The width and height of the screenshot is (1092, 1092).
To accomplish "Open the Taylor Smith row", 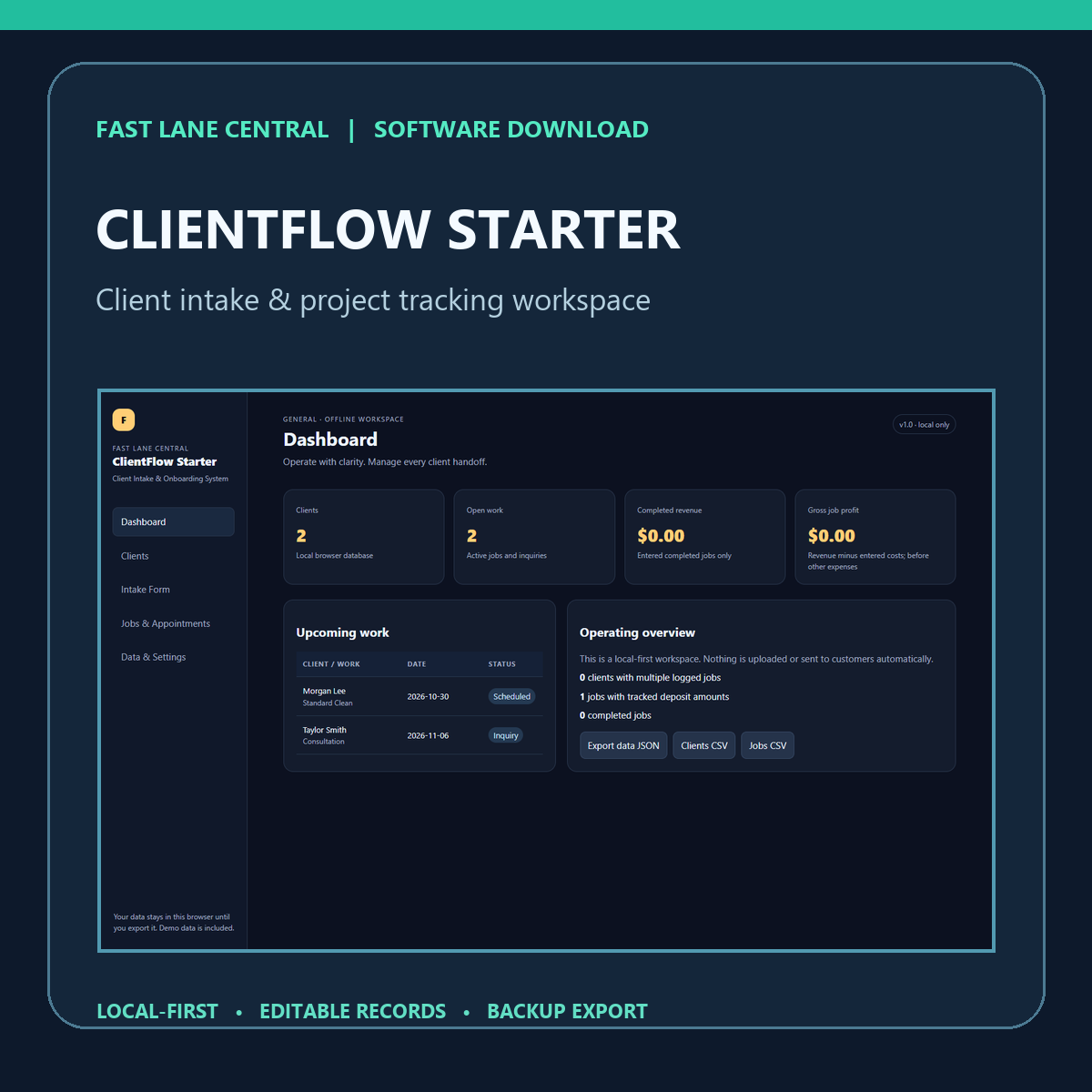I will click(x=420, y=735).
